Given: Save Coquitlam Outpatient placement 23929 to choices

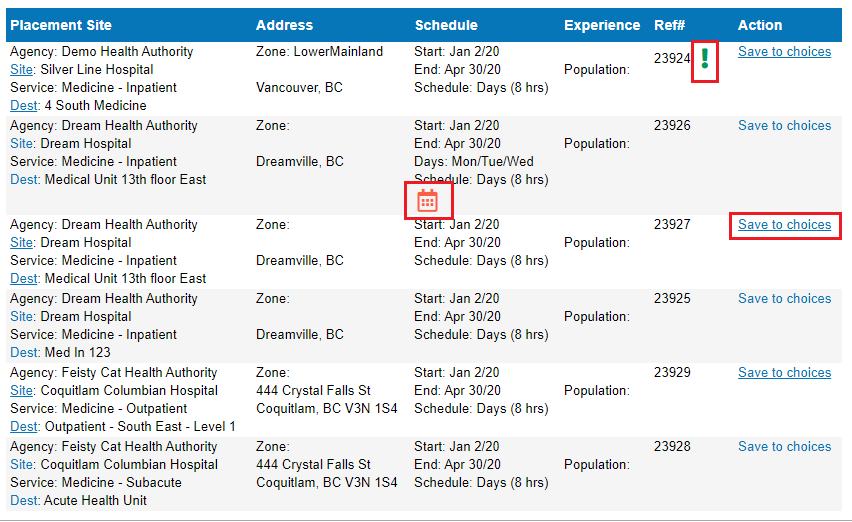Looking at the screenshot, I should click(784, 373).
